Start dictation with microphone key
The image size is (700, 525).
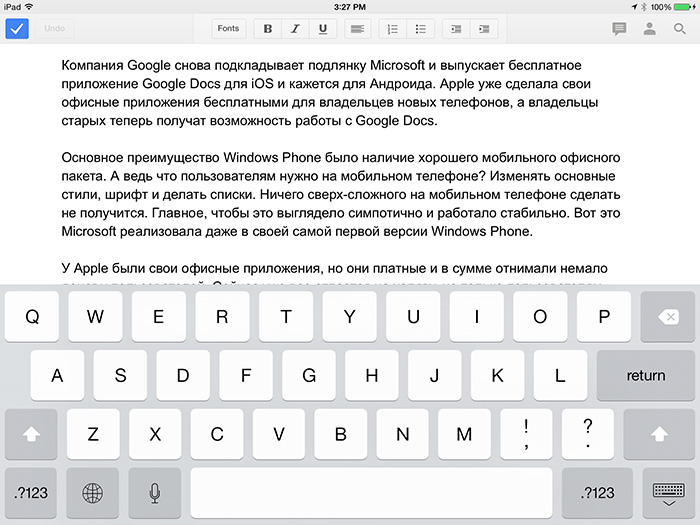154,493
